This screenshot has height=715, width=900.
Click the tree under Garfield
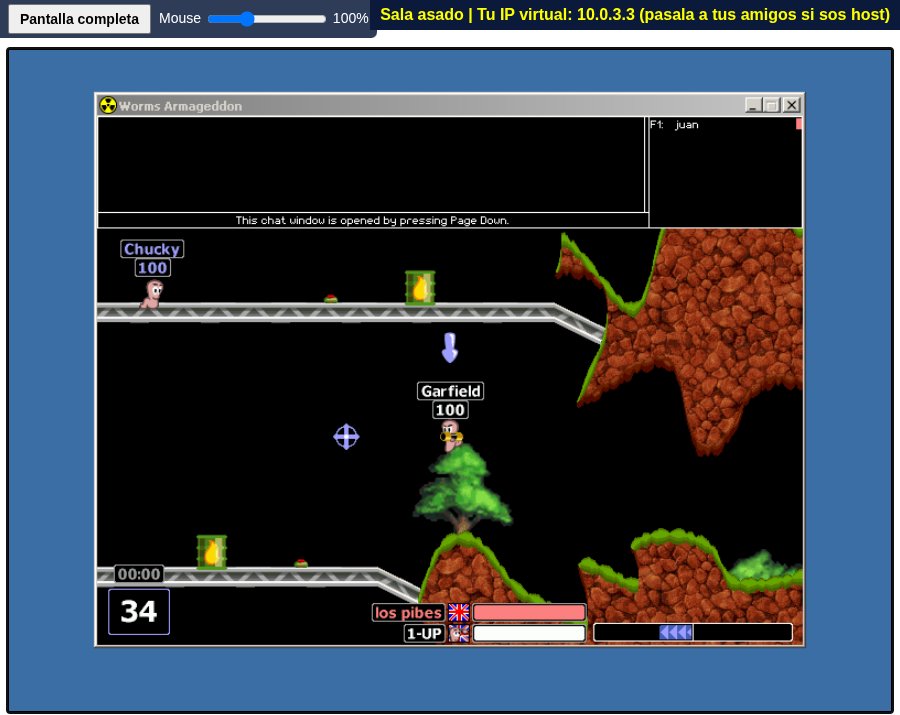point(463,489)
